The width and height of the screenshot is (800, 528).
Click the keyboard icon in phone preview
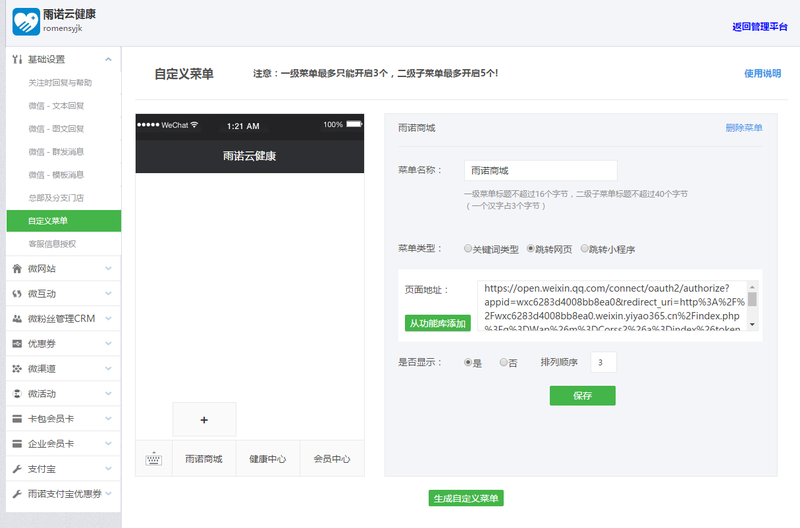(x=153, y=459)
